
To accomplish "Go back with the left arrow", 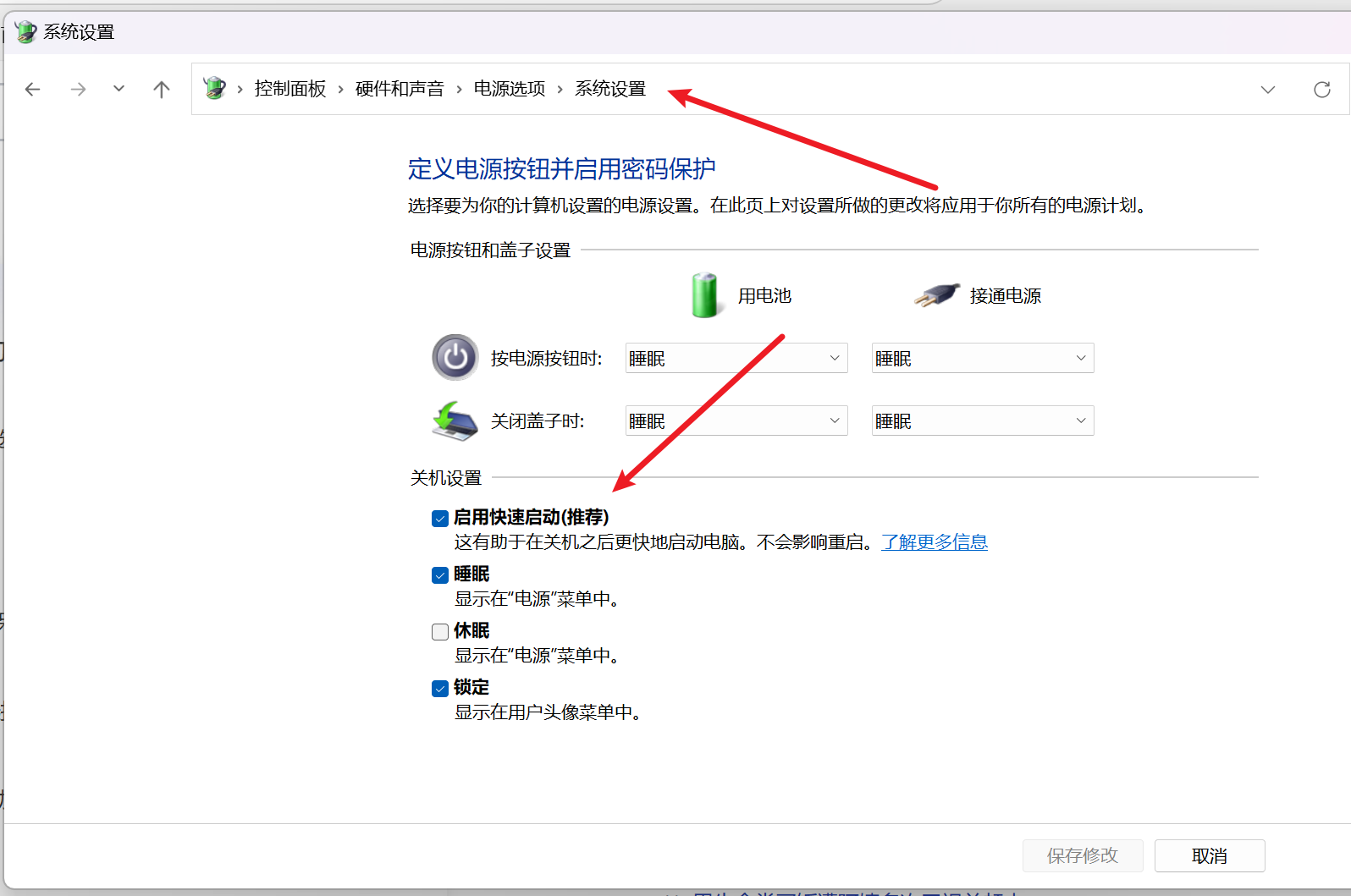I will (x=33, y=89).
